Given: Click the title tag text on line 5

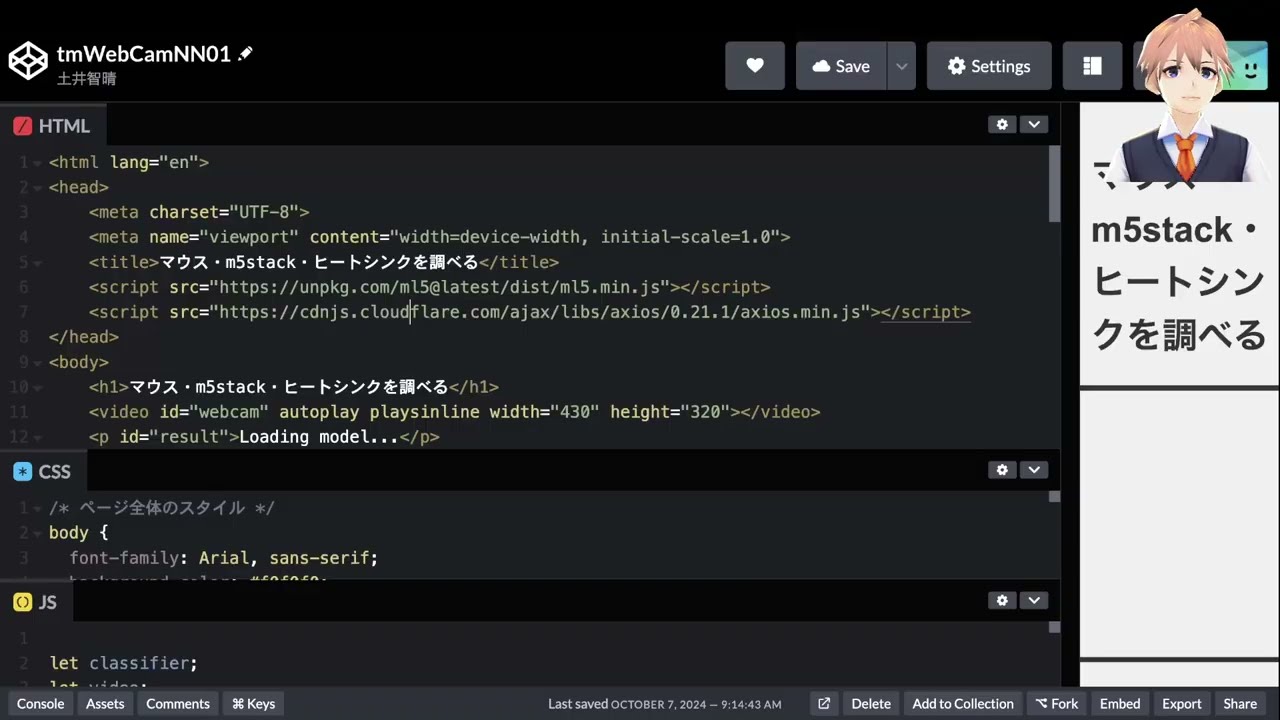Looking at the screenshot, I should 319,262.
